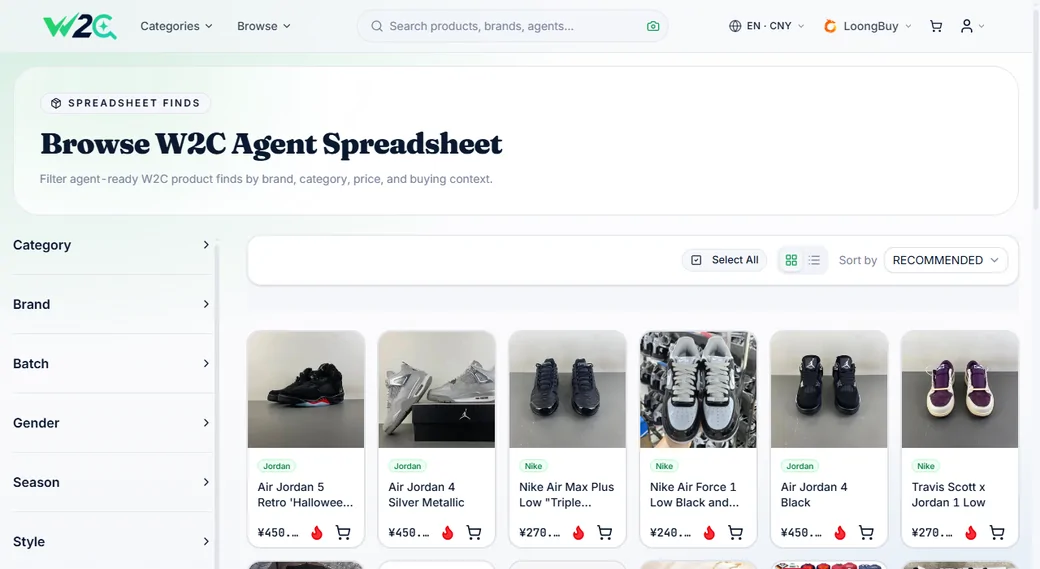Open Nike Air Max Plus product photo

pyautogui.click(x=568, y=389)
